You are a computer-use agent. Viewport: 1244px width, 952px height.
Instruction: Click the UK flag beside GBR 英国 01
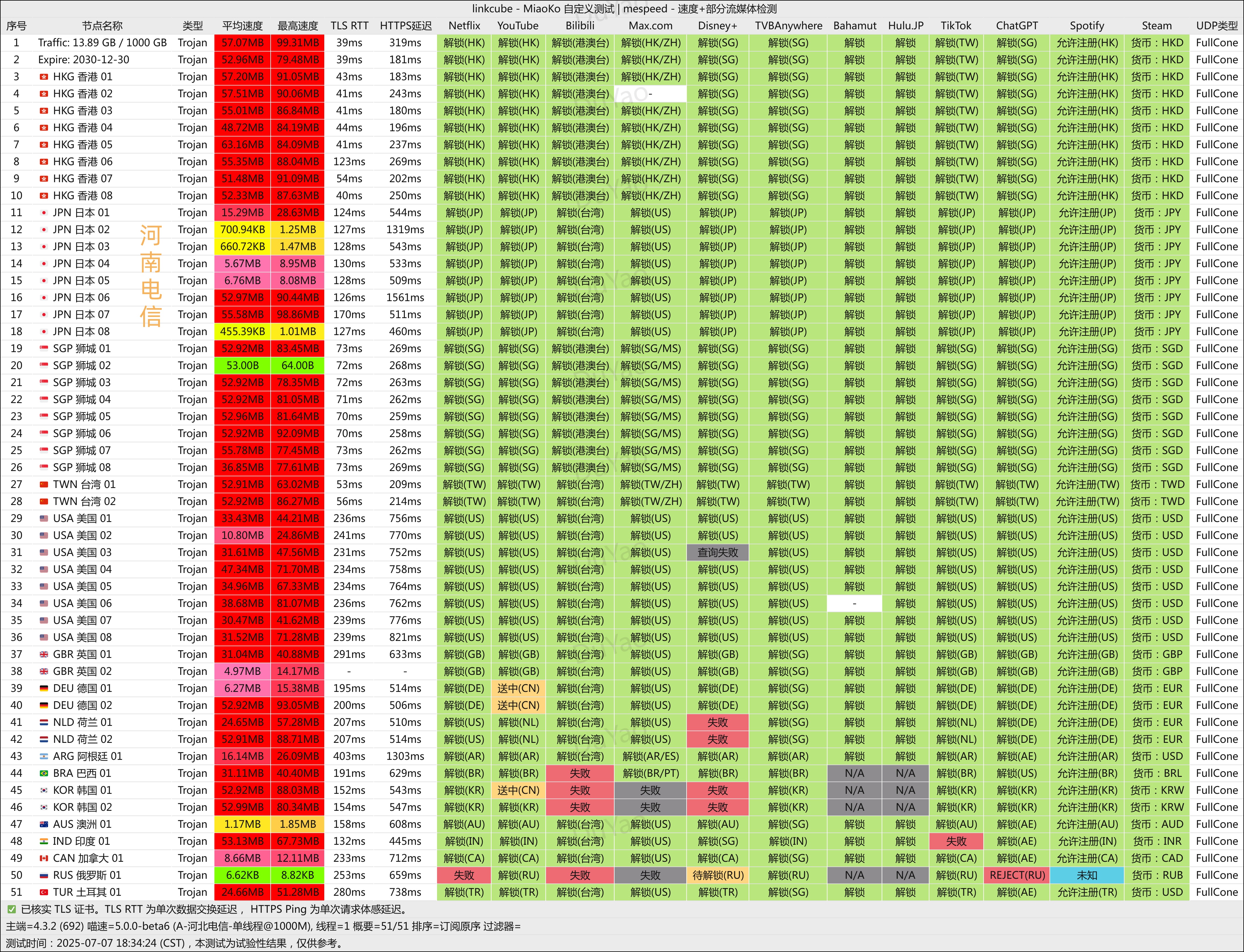coord(44,654)
